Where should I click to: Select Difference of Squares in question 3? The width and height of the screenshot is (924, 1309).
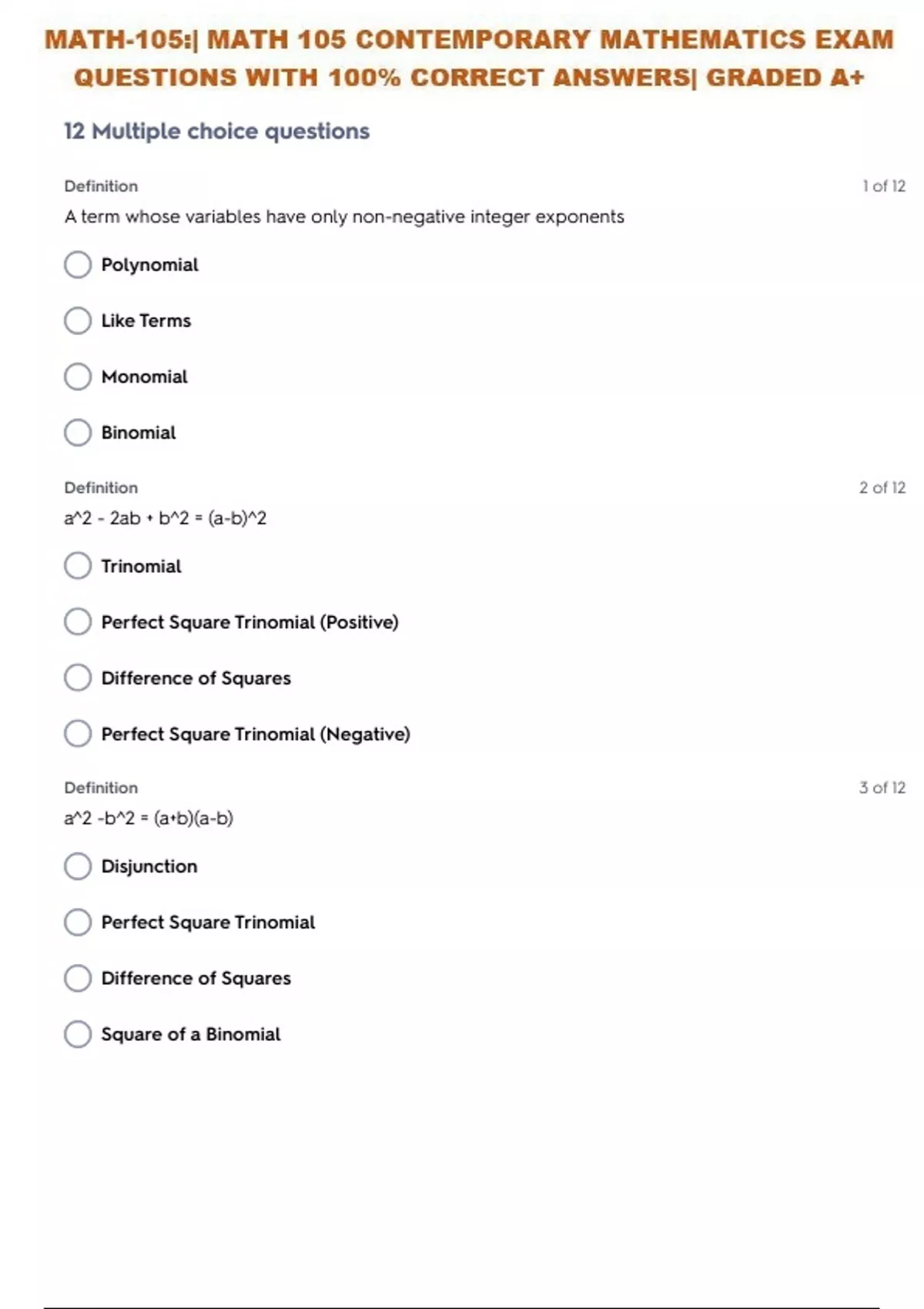tap(78, 978)
